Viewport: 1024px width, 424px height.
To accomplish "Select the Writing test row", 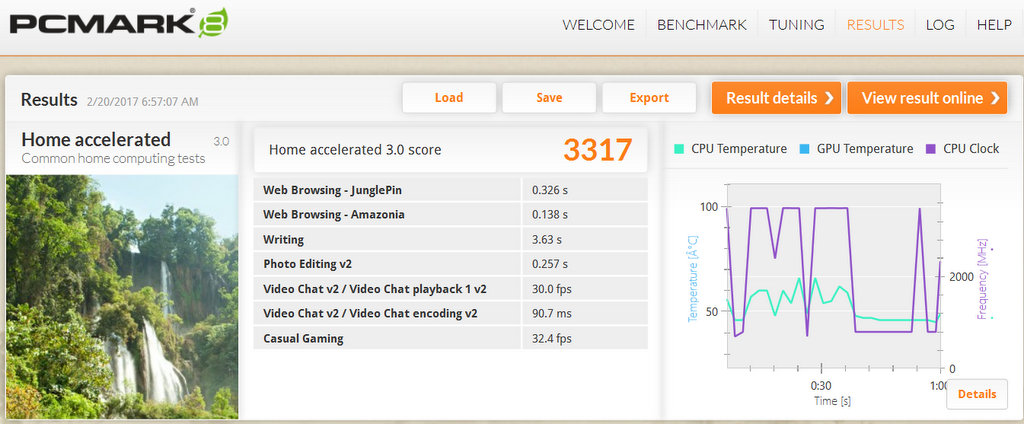I will click(451, 239).
